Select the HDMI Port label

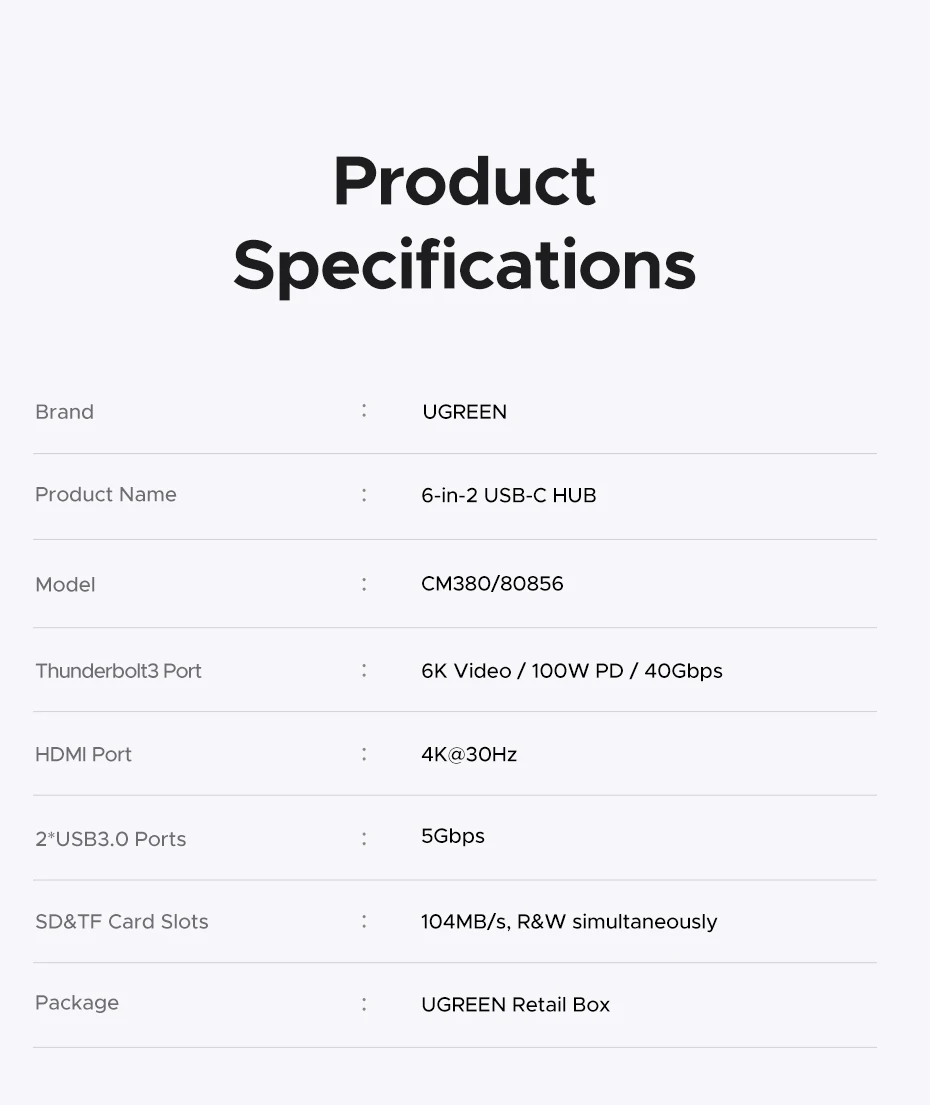point(83,755)
